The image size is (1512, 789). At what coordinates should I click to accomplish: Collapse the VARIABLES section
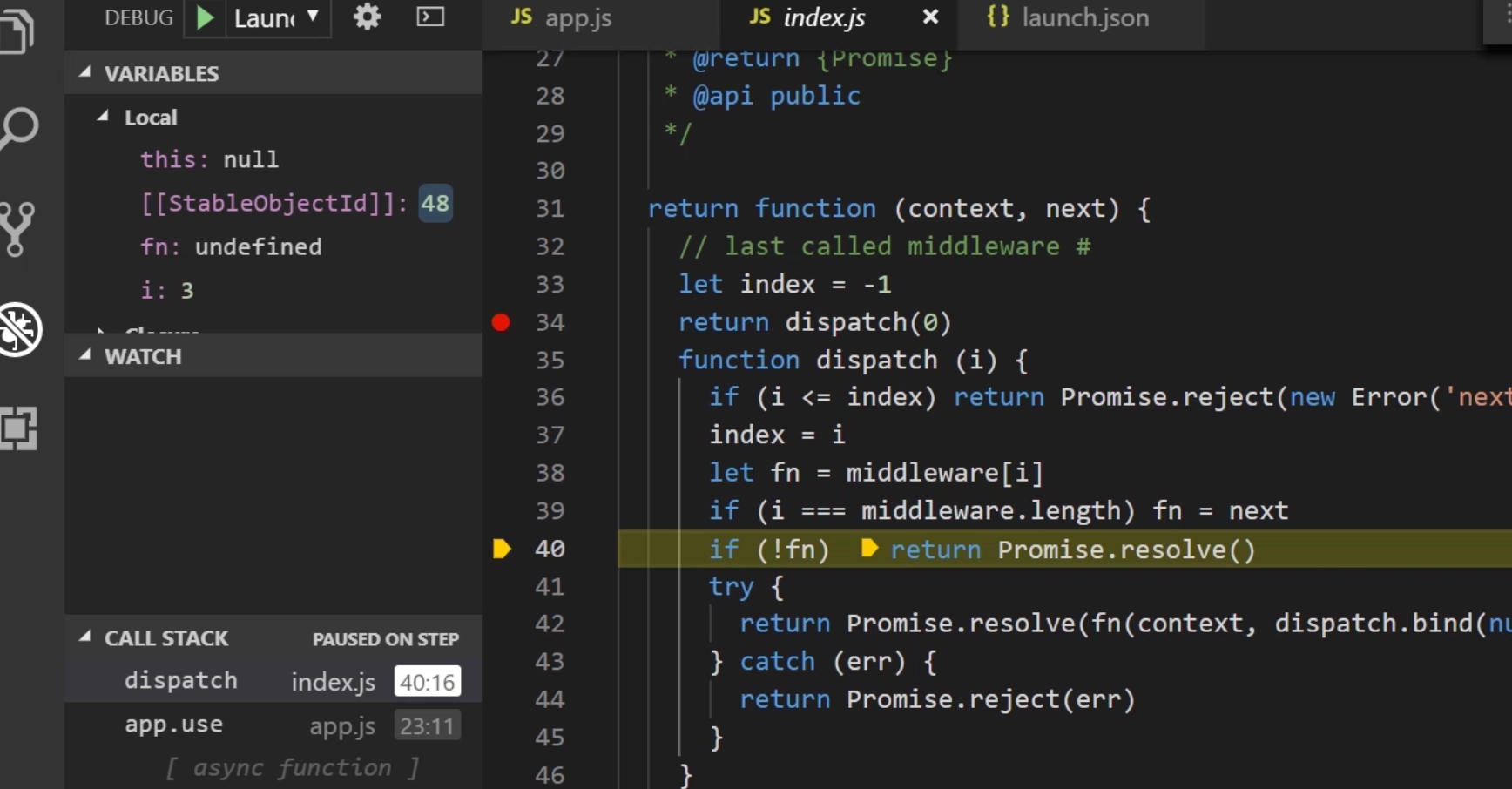(84, 73)
